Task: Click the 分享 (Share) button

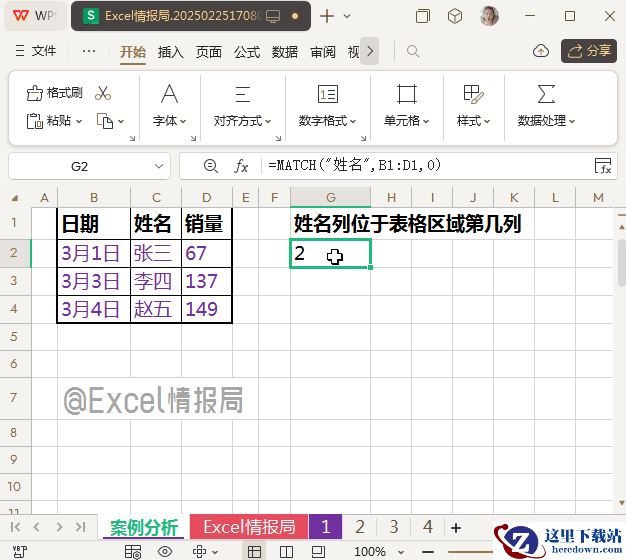Action: pyautogui.click(x=589, y=51)
